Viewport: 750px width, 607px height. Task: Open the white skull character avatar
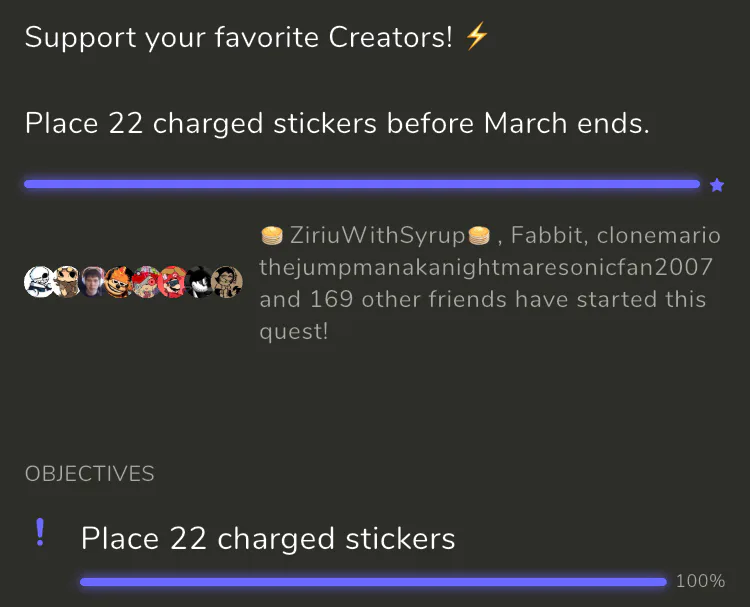pyautogui.click(x=38, y=281)
